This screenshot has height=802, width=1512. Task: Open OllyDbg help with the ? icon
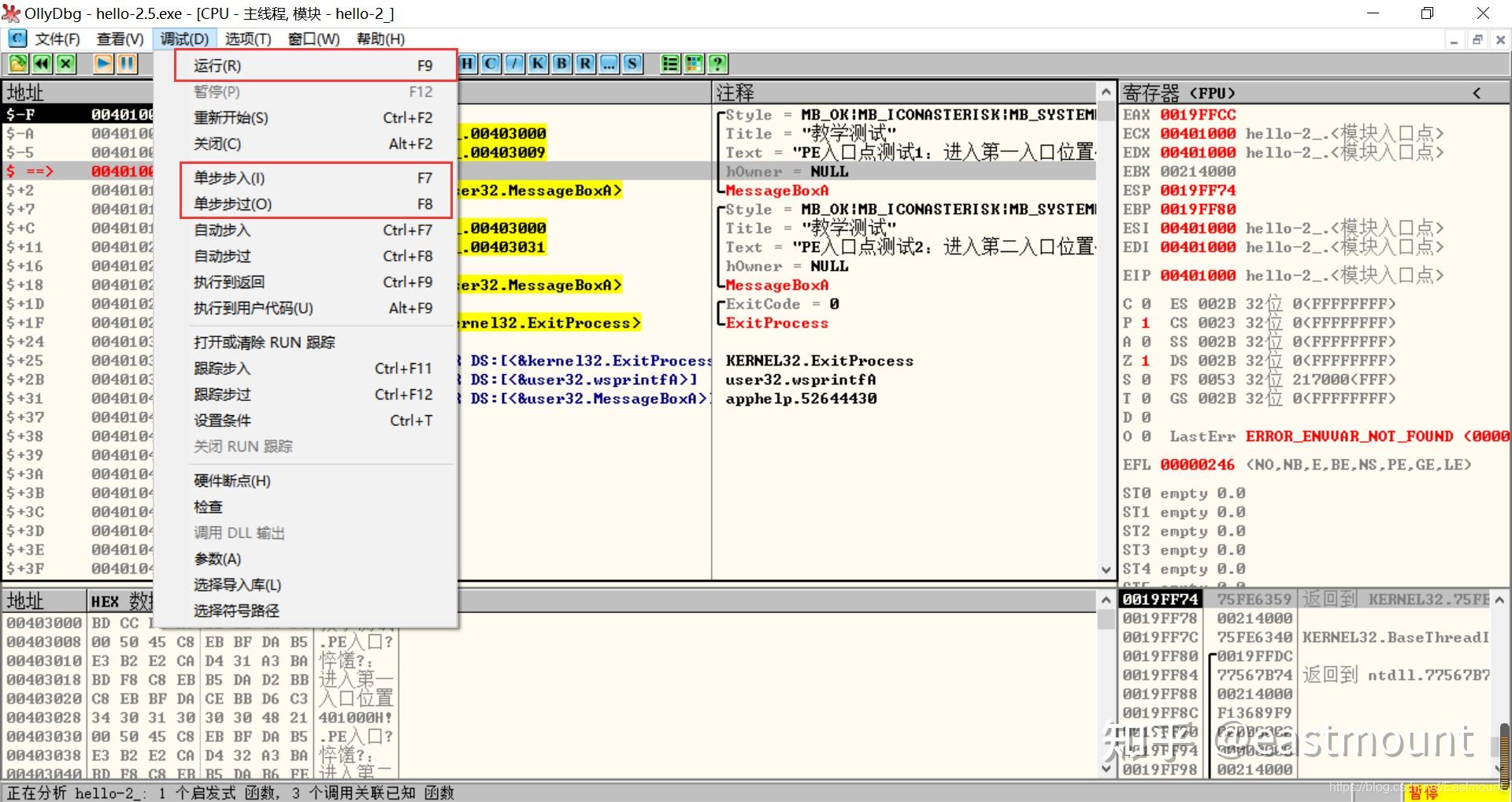click(717, 64)
